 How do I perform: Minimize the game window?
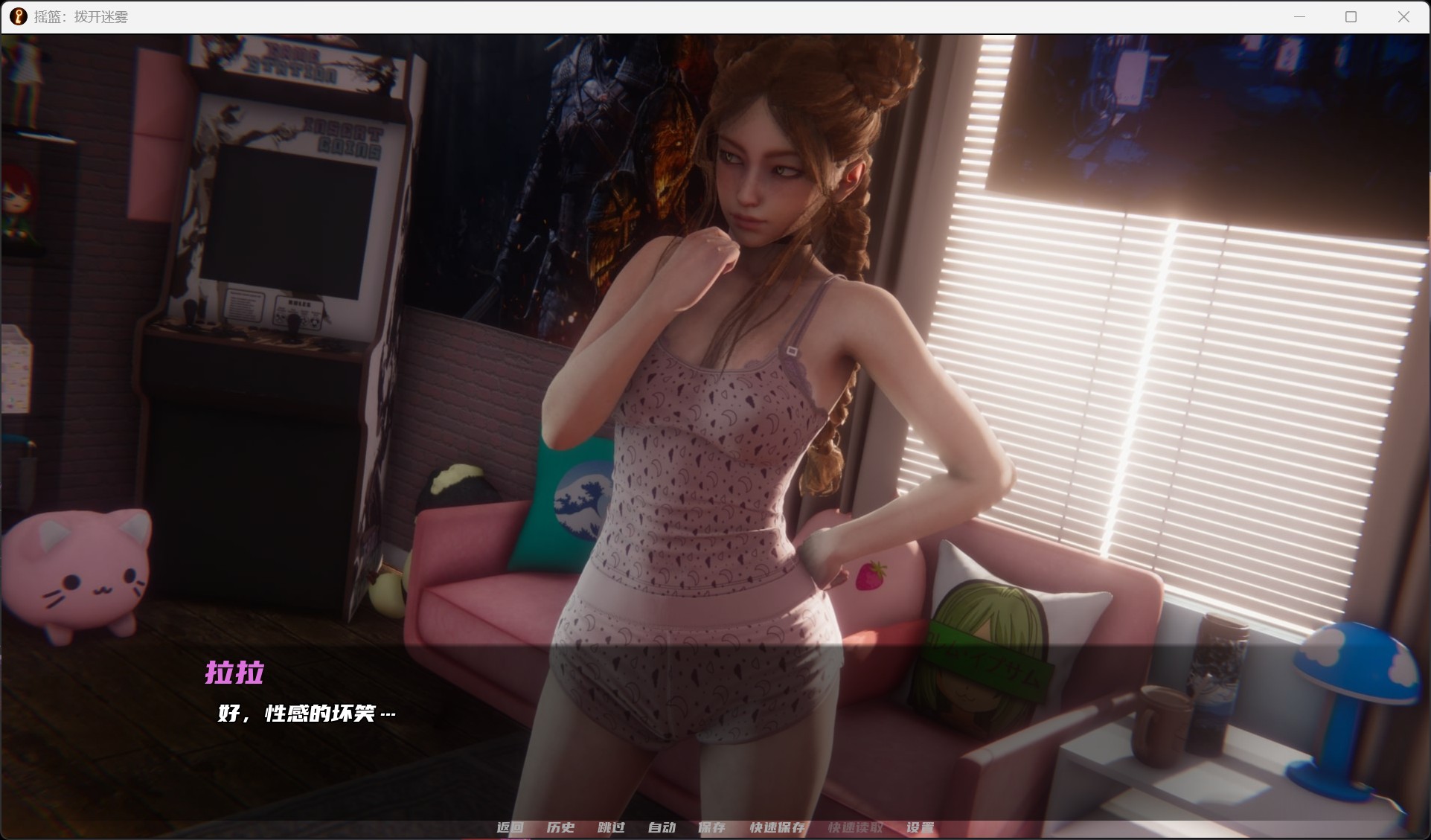coord(1300,16)
